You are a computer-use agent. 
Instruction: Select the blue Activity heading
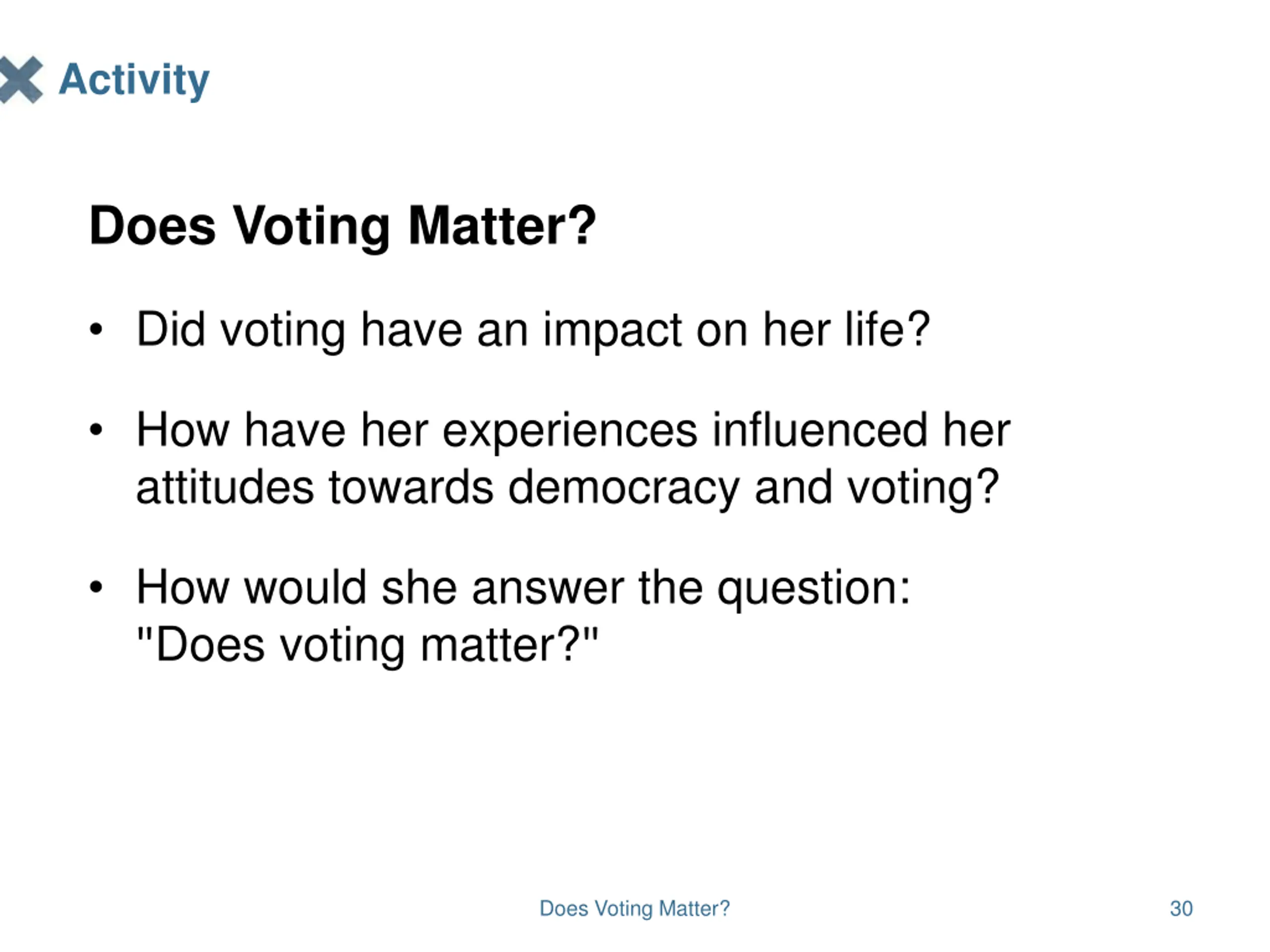point(134,81)
